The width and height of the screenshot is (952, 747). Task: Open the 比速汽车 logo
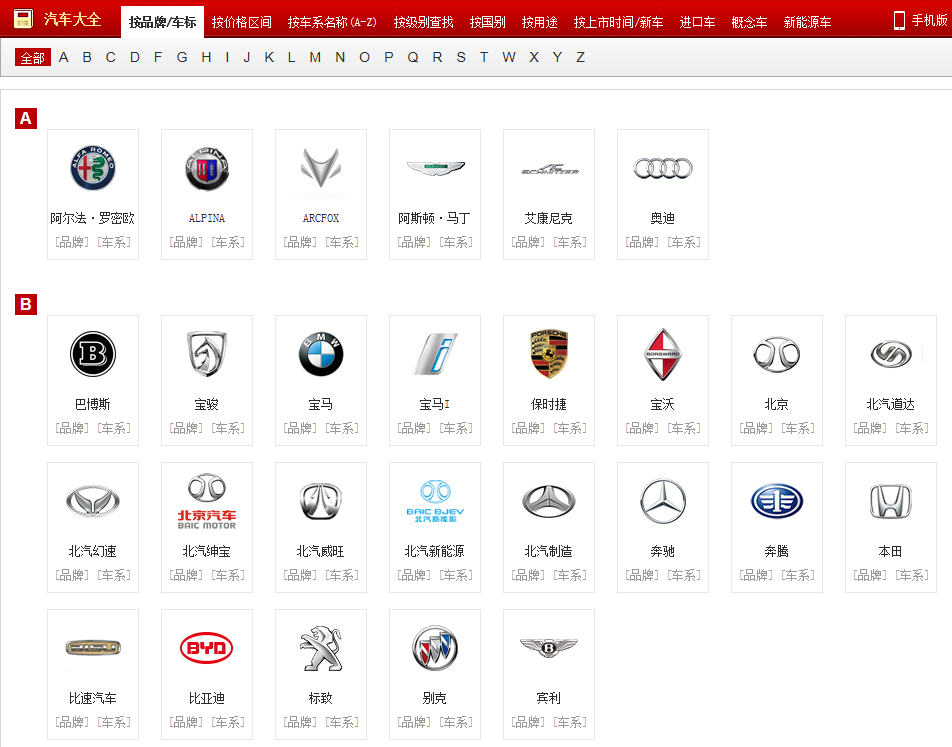click(93, 648)
